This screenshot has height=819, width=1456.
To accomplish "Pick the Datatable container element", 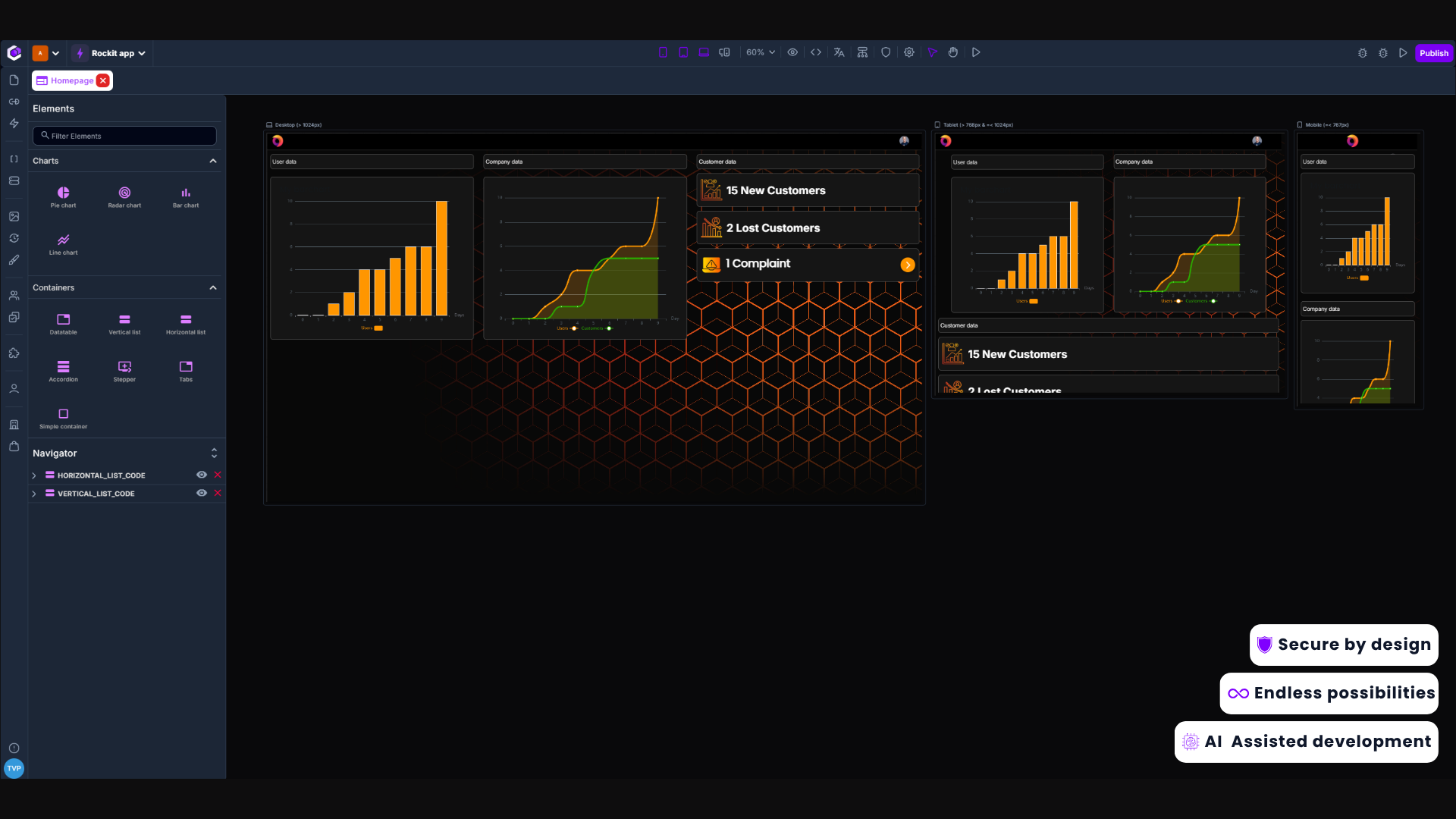I will coord(63,324).
